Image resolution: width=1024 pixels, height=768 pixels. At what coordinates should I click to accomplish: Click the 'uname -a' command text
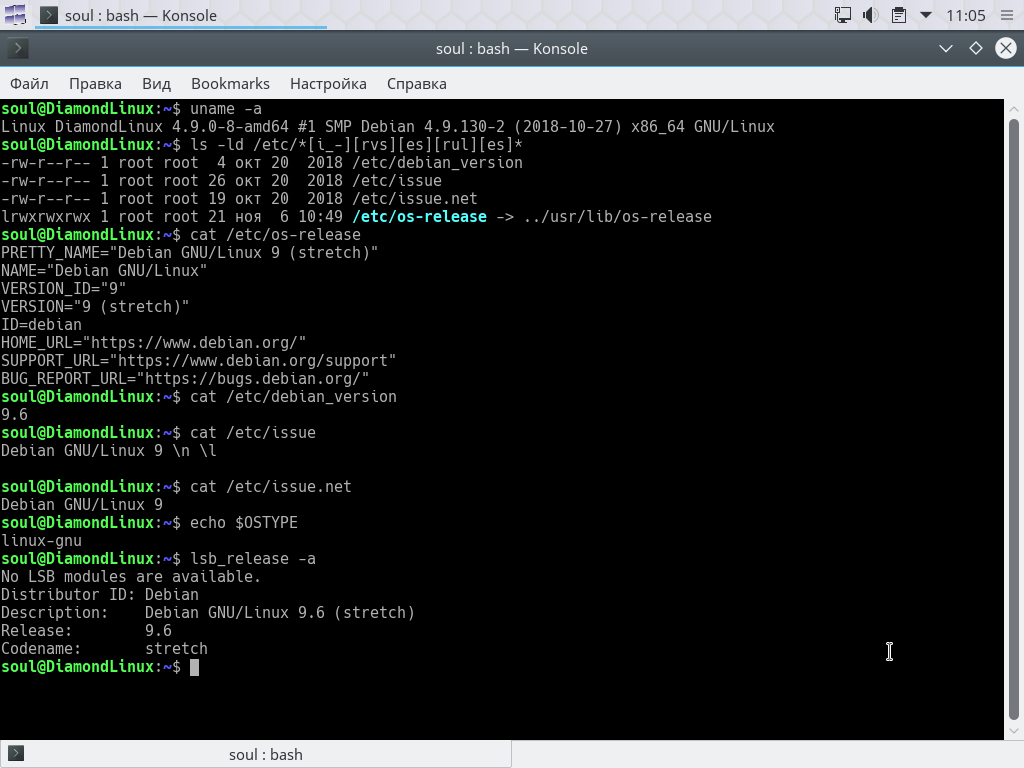(226, 108)
